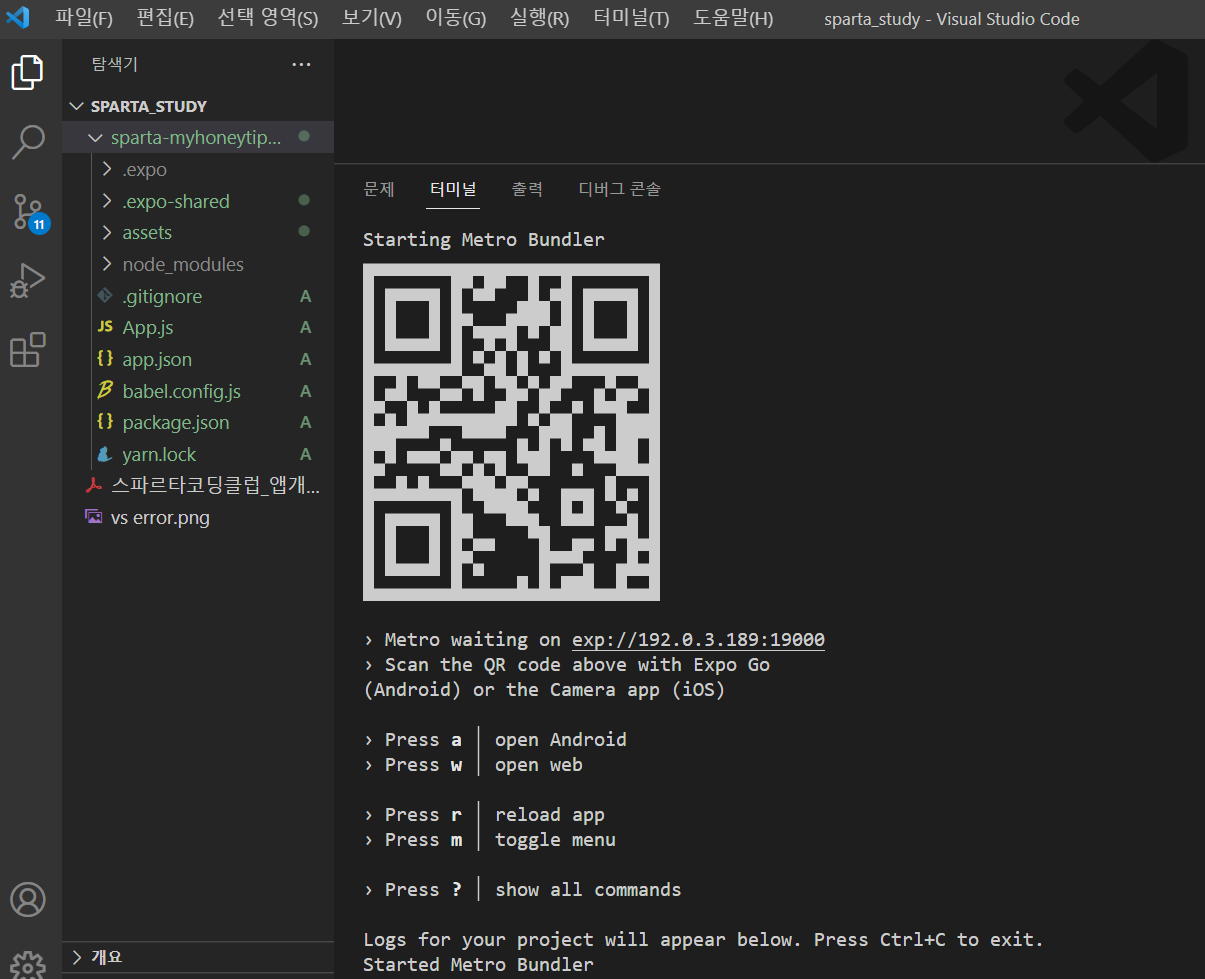This screenshot has height=979, width=1205.
Task: Open the Accounts menu icon
Action: 27,899
